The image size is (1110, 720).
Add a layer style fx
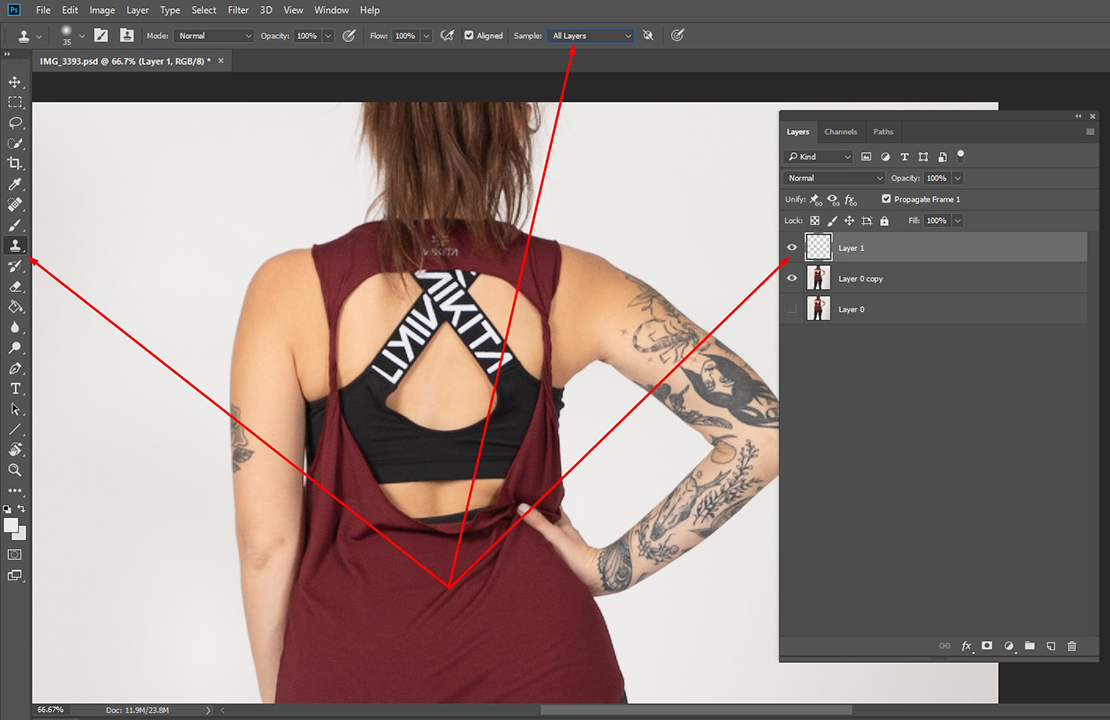coord(966,646)
